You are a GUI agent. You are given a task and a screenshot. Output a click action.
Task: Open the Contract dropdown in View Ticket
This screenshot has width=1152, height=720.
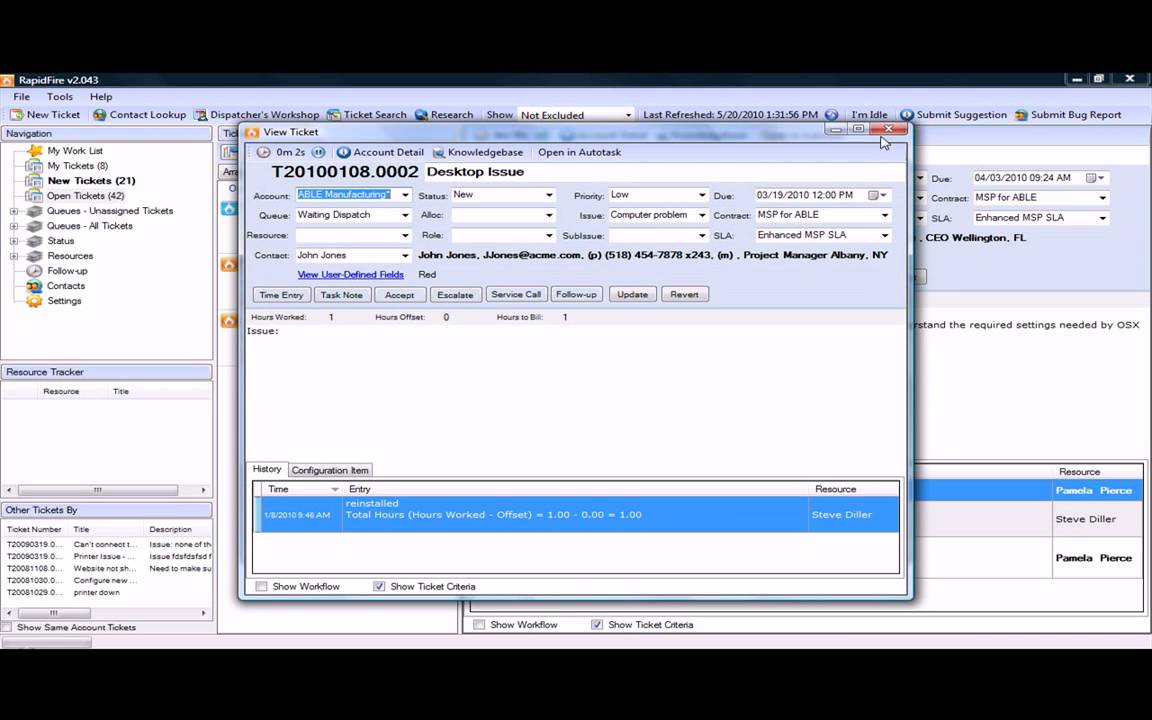click(885, 215)
